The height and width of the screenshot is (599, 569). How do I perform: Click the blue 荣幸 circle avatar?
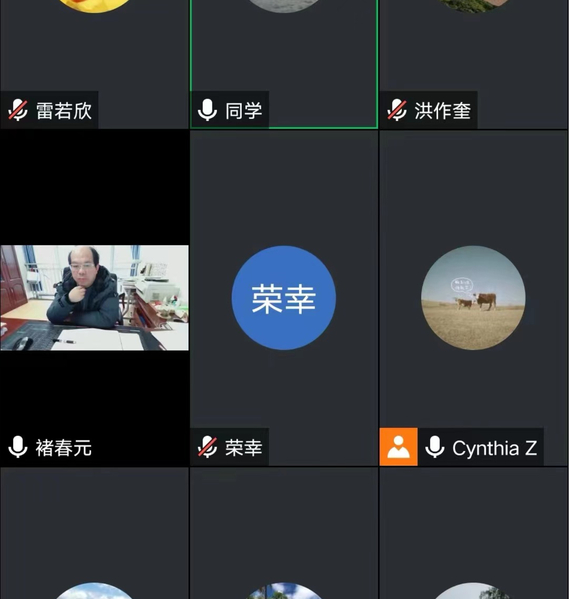(x=284, y=298)
